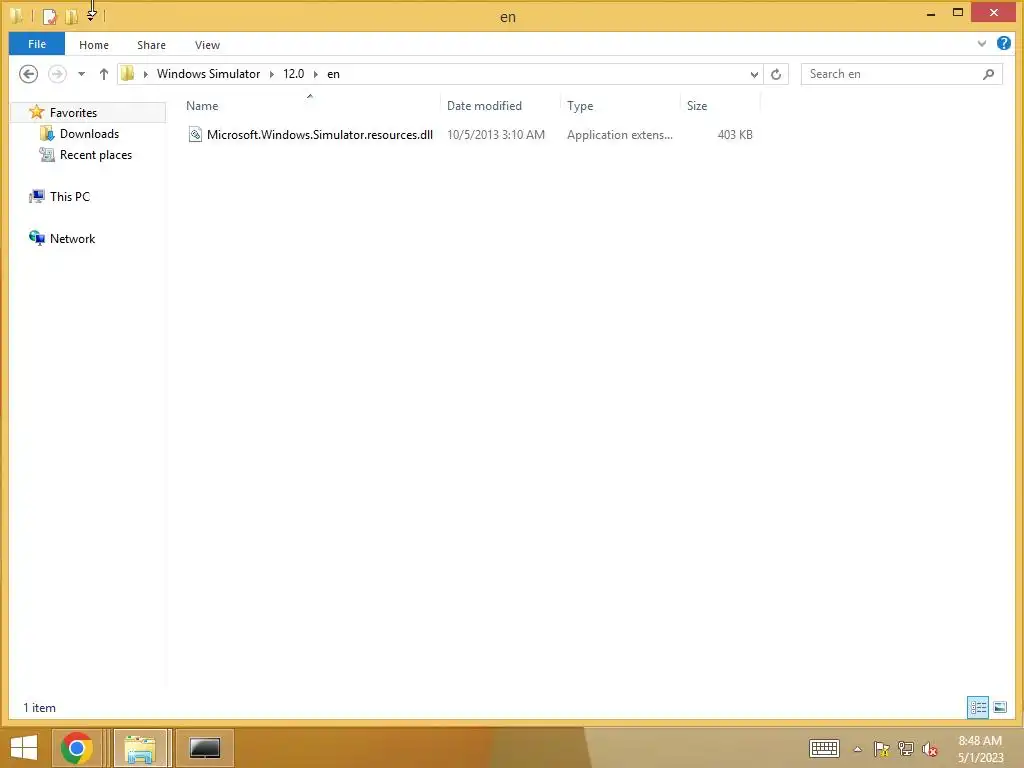Click the 10/5/2013 3:10 AM date cell
Image resolution: width=1024 pixels, height=768 pixels.
(496, 135)
